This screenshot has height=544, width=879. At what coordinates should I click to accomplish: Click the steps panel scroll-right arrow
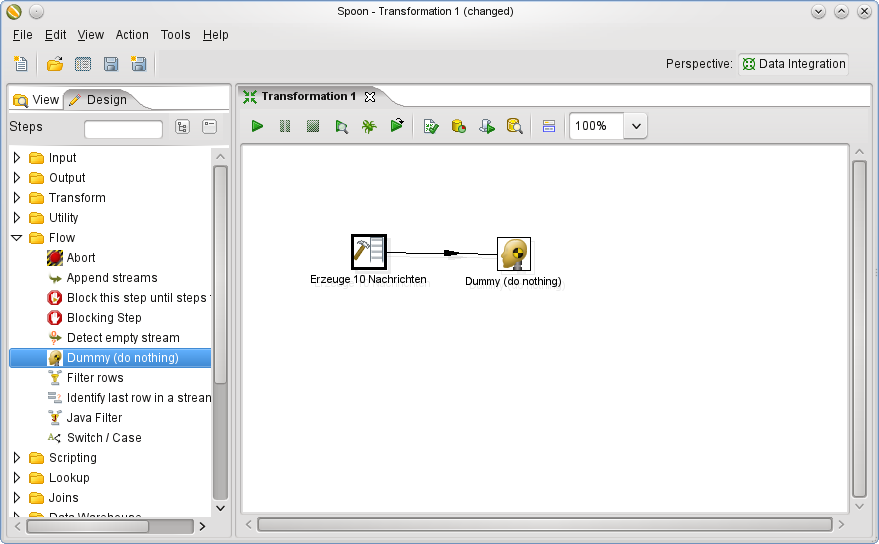pos(202,527)
